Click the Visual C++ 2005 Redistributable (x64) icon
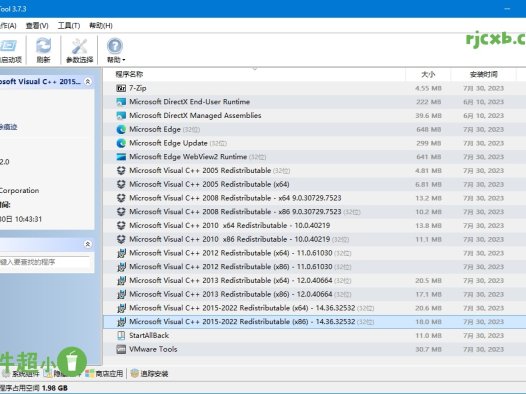The width and height of the screenshot is (526, 394). (121, 184)
